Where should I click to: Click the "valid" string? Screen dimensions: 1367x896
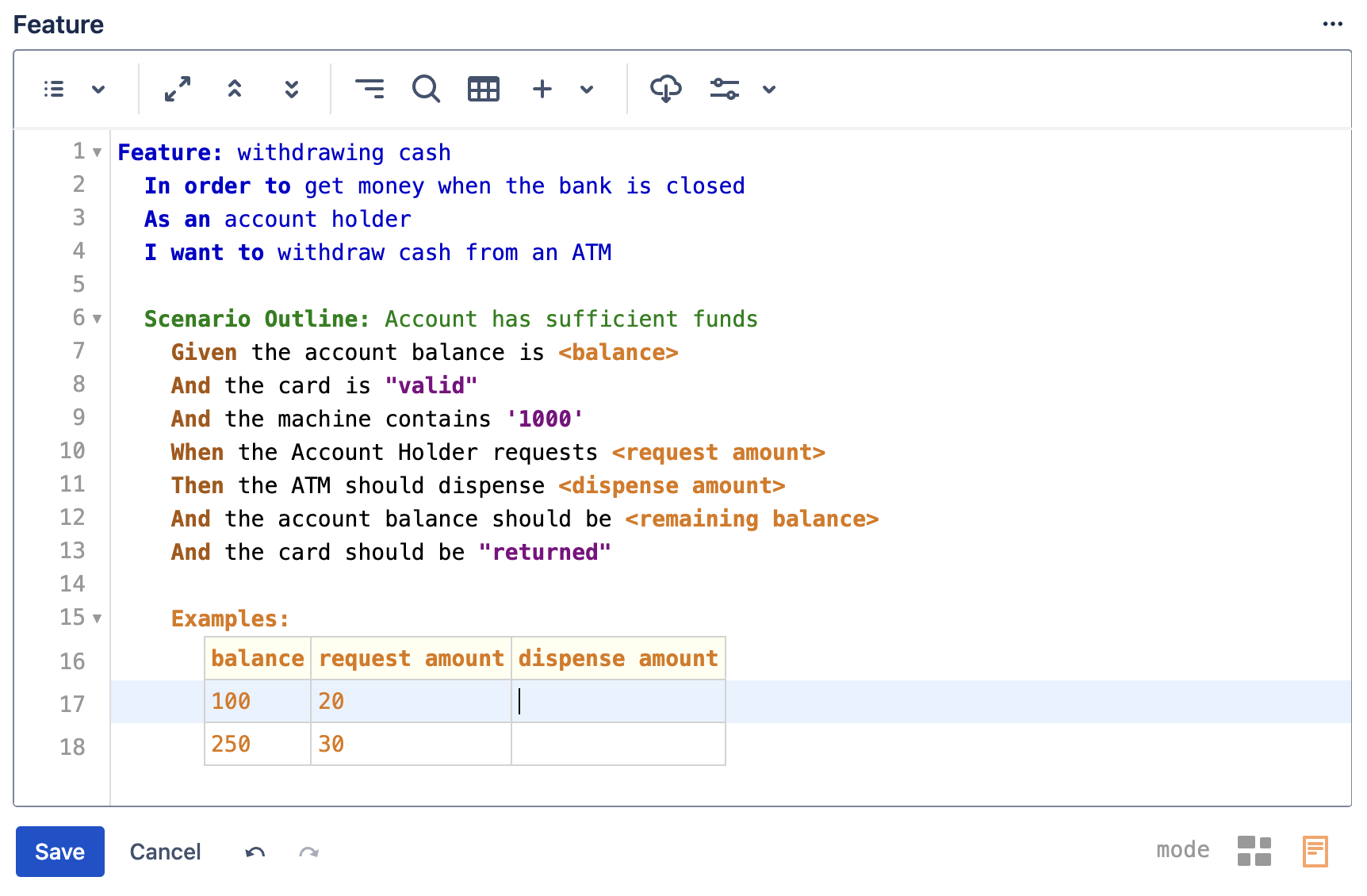tap(431, 385)
